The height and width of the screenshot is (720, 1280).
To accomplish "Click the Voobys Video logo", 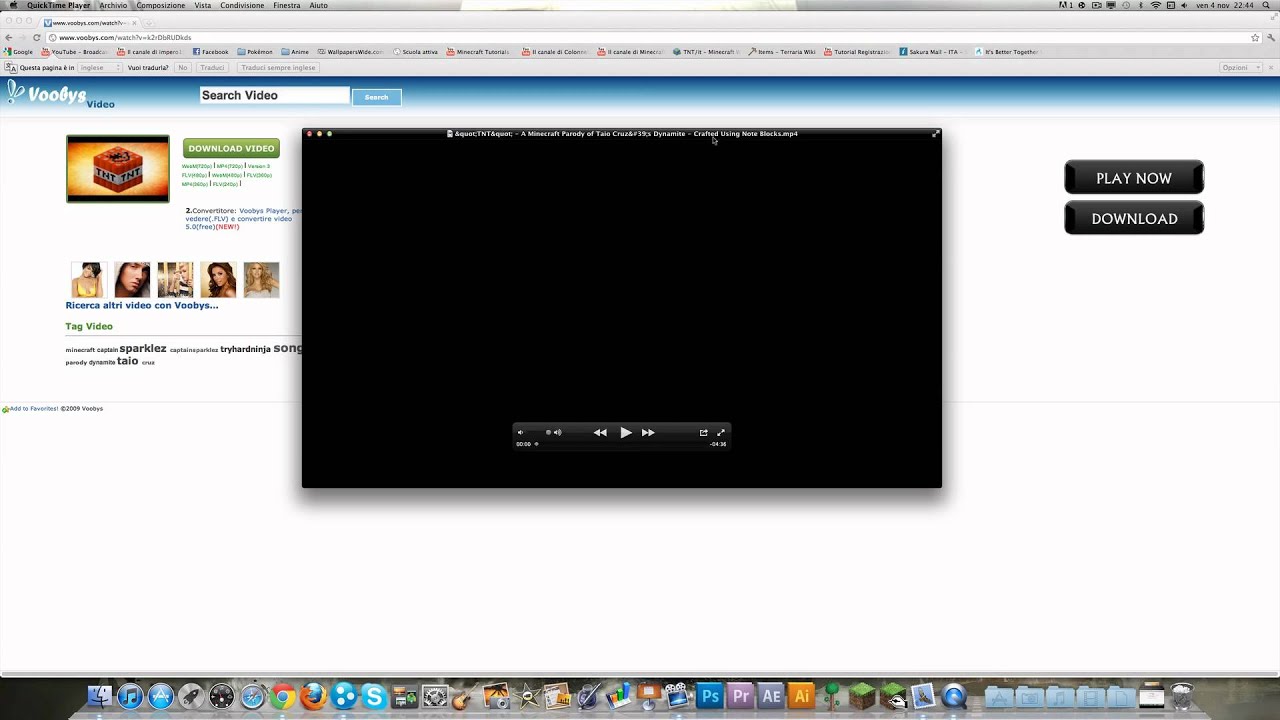I will pos(60,95).
